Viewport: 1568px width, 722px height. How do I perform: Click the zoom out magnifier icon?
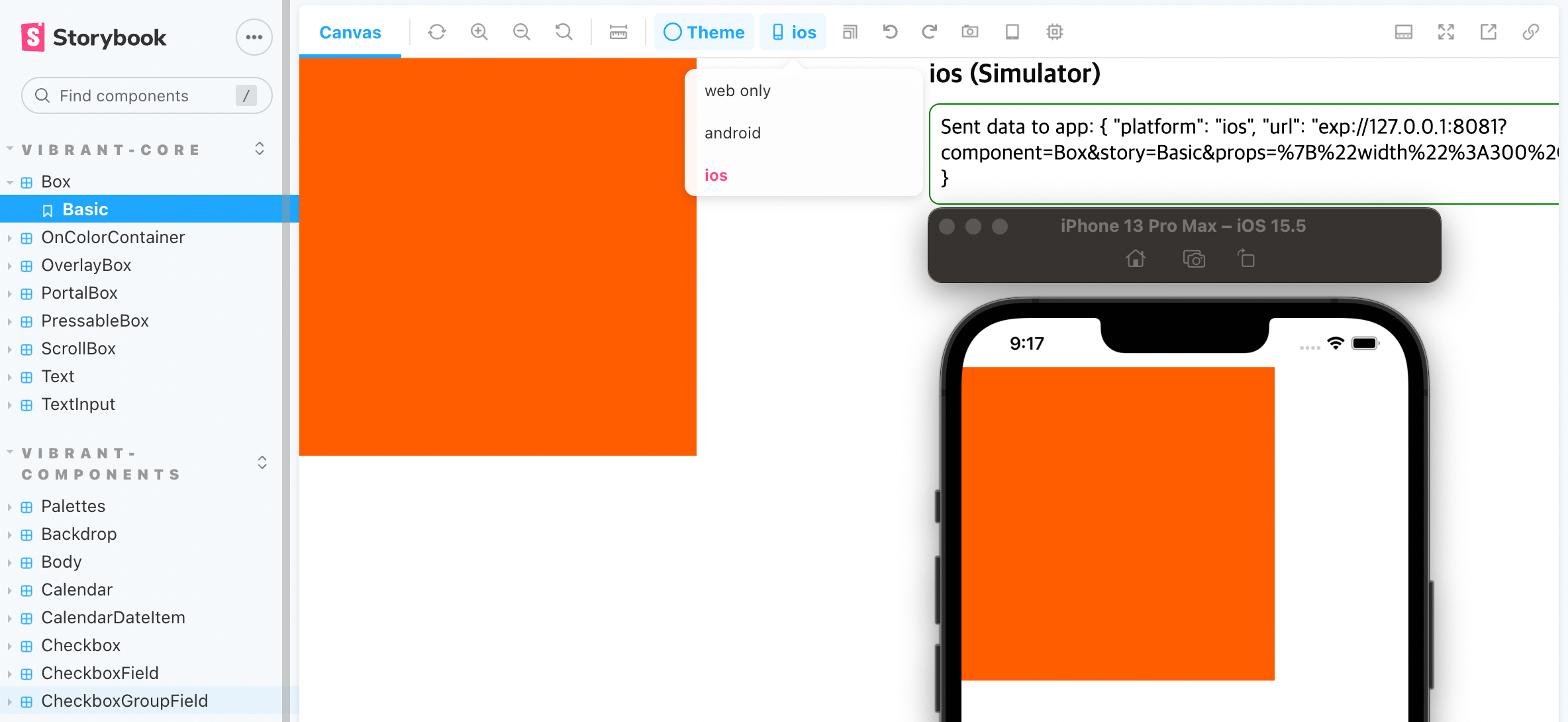pos(521,32)
